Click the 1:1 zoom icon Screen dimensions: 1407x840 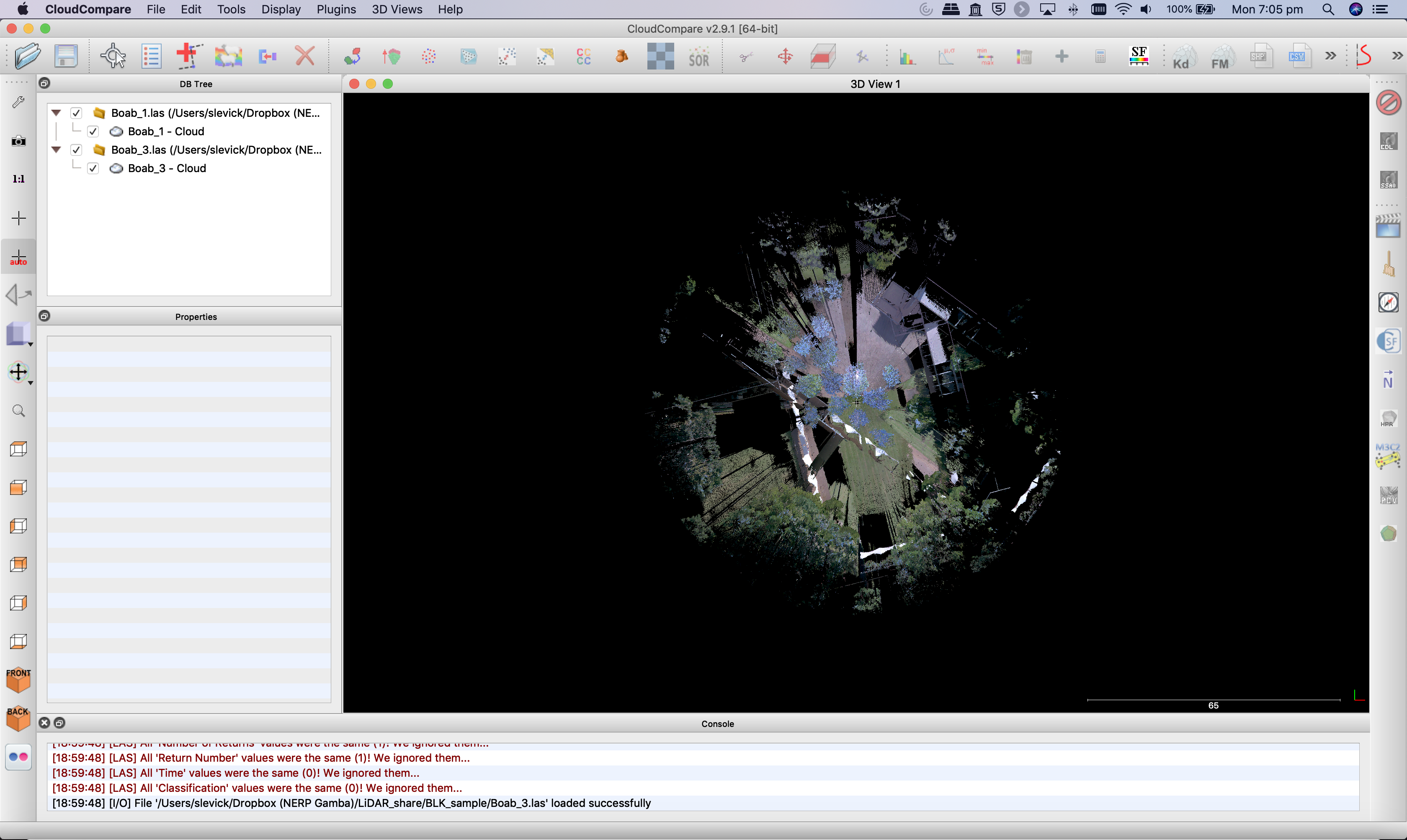[x=19, y=179]
